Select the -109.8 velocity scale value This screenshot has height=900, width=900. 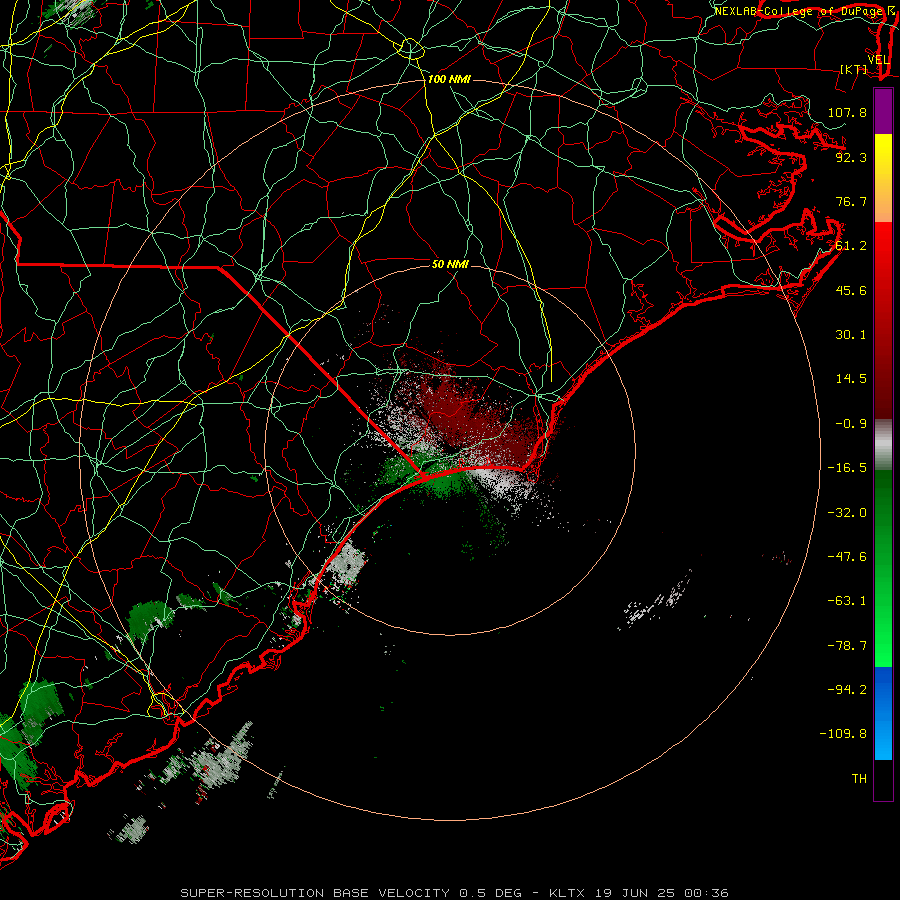tap(843, 734)
